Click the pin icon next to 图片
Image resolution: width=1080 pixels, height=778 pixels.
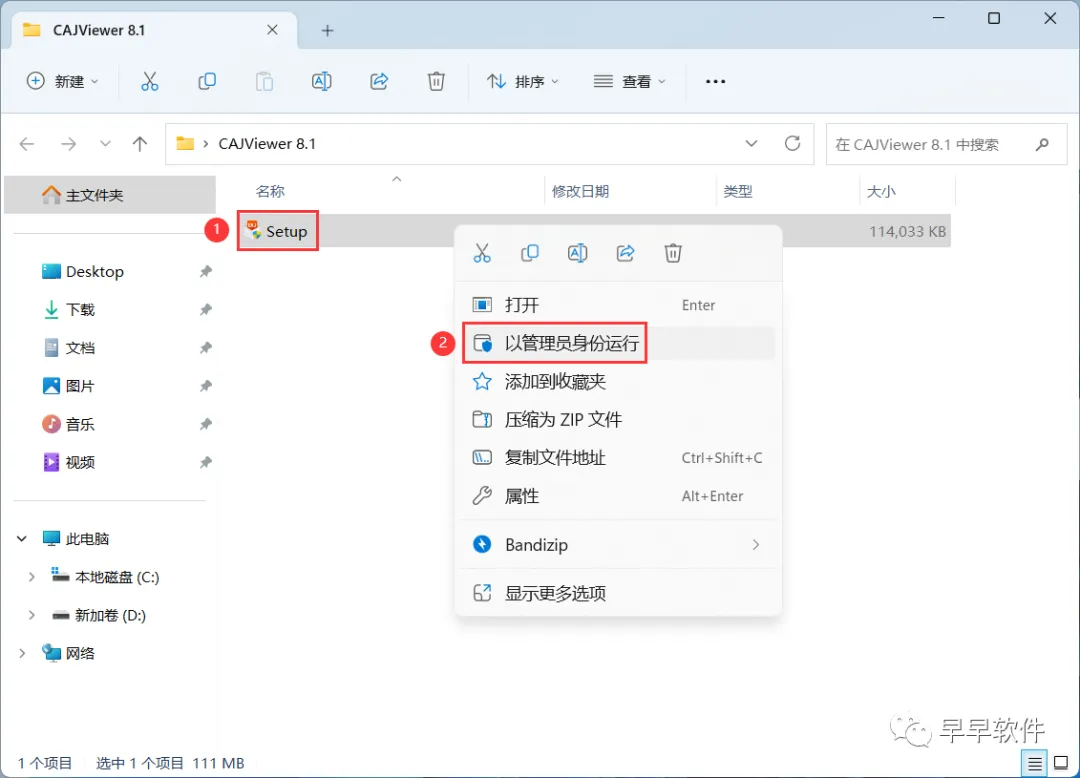click(x=205, y=386)
